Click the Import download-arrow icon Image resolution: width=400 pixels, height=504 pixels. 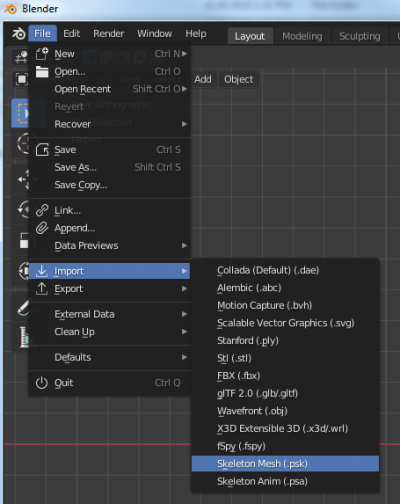tap(42, 271)
